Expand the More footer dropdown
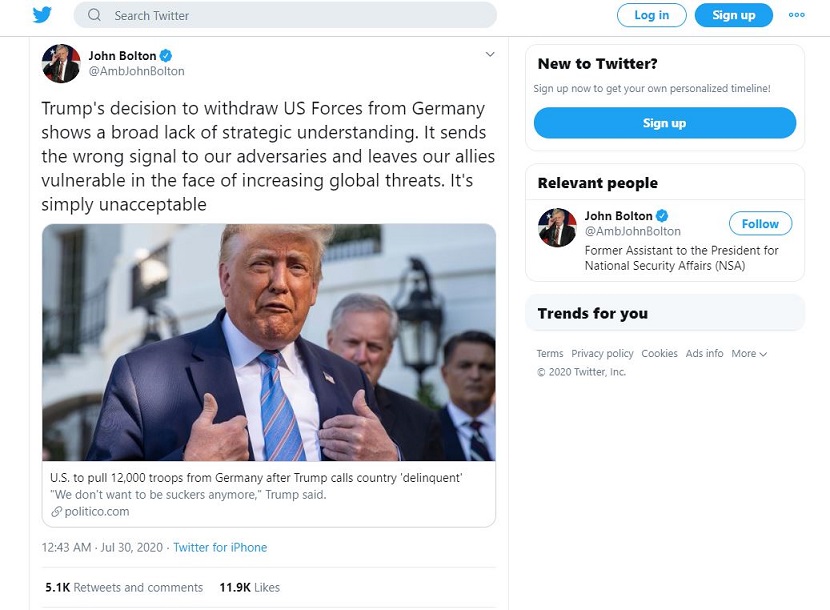Image resolution: width=830 pixels, height=610 pixels. [x=749, y=354]
